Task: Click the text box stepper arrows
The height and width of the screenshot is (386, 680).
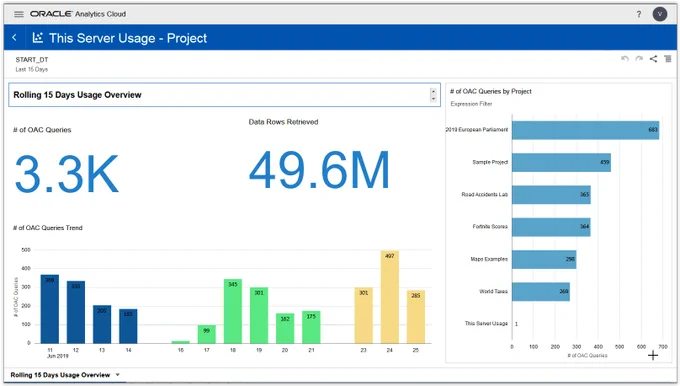Action: 433,95
